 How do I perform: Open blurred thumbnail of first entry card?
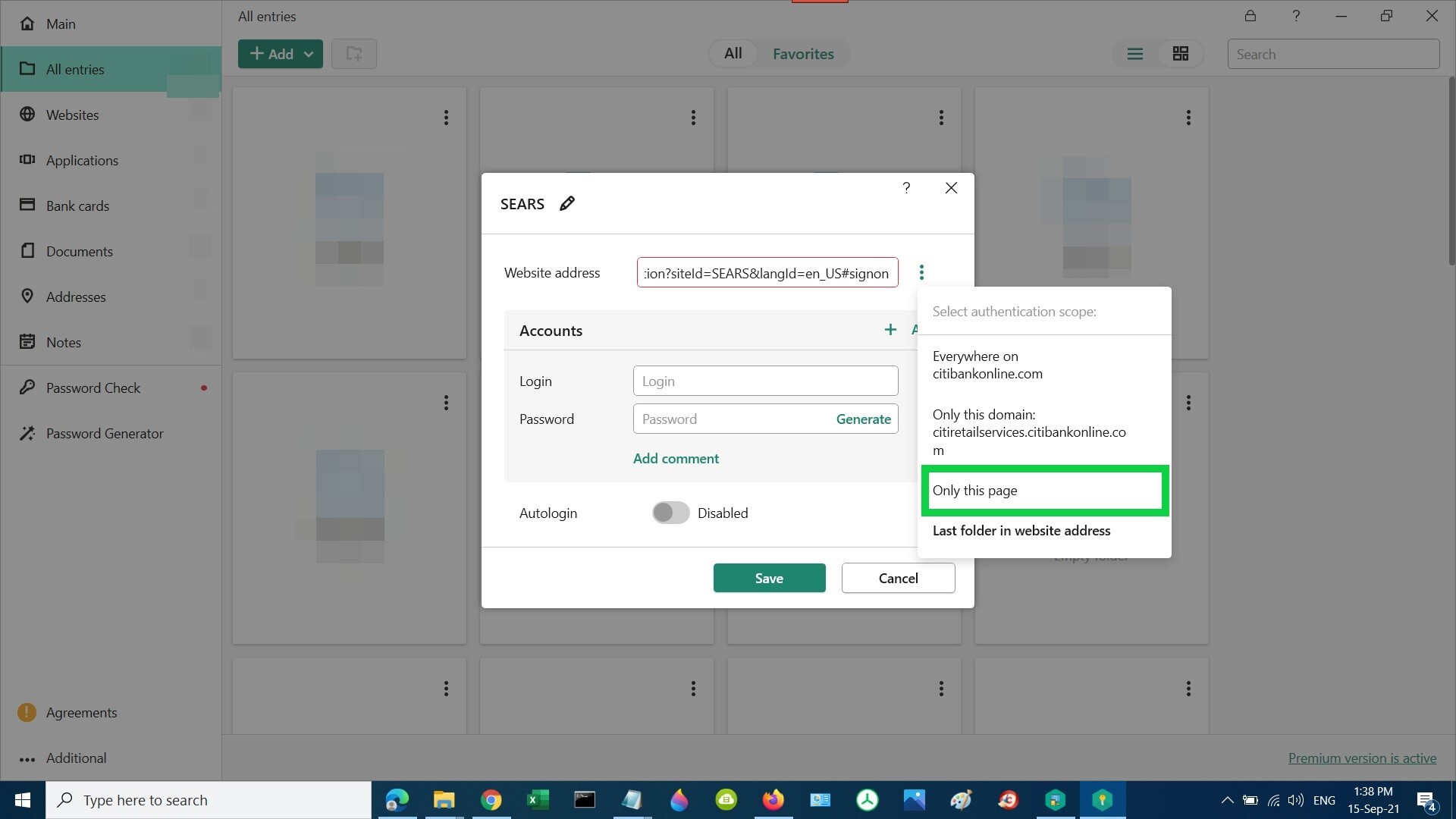click(350, 218)
